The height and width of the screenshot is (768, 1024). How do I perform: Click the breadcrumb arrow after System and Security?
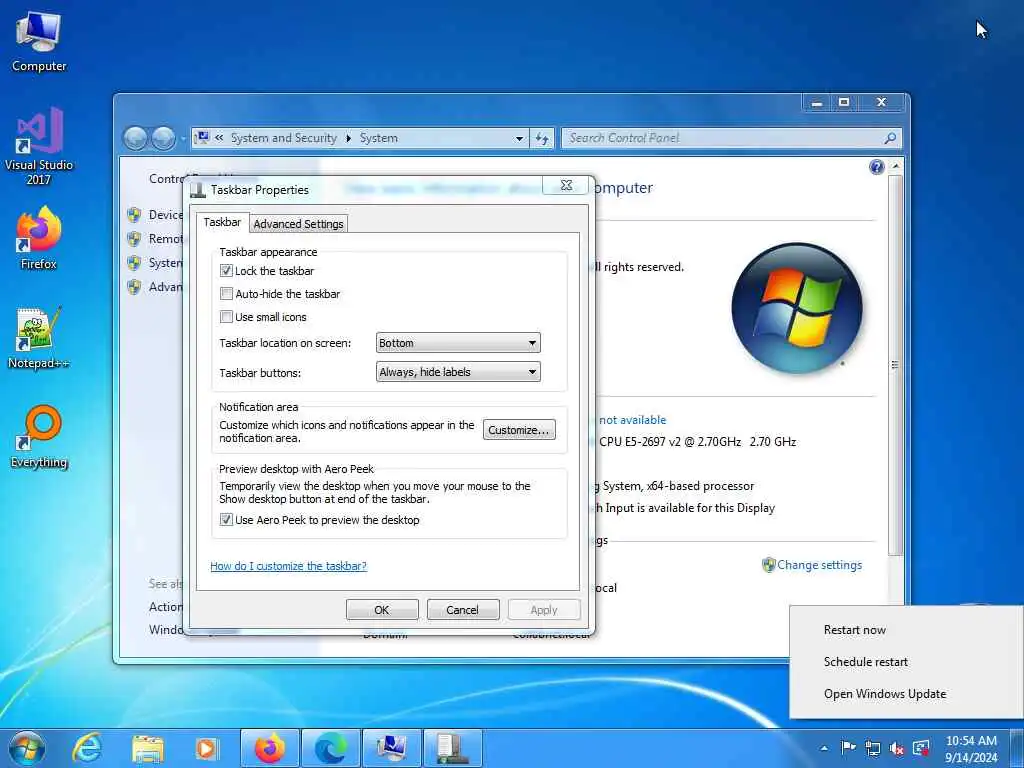(x=348, y=138)
